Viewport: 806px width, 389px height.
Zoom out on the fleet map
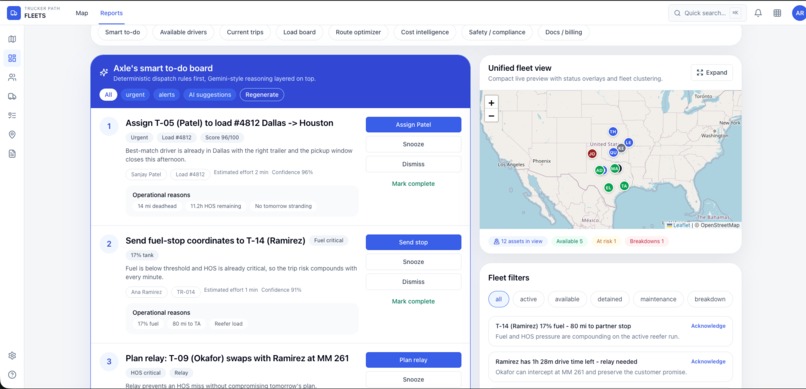tap(491, 116)
